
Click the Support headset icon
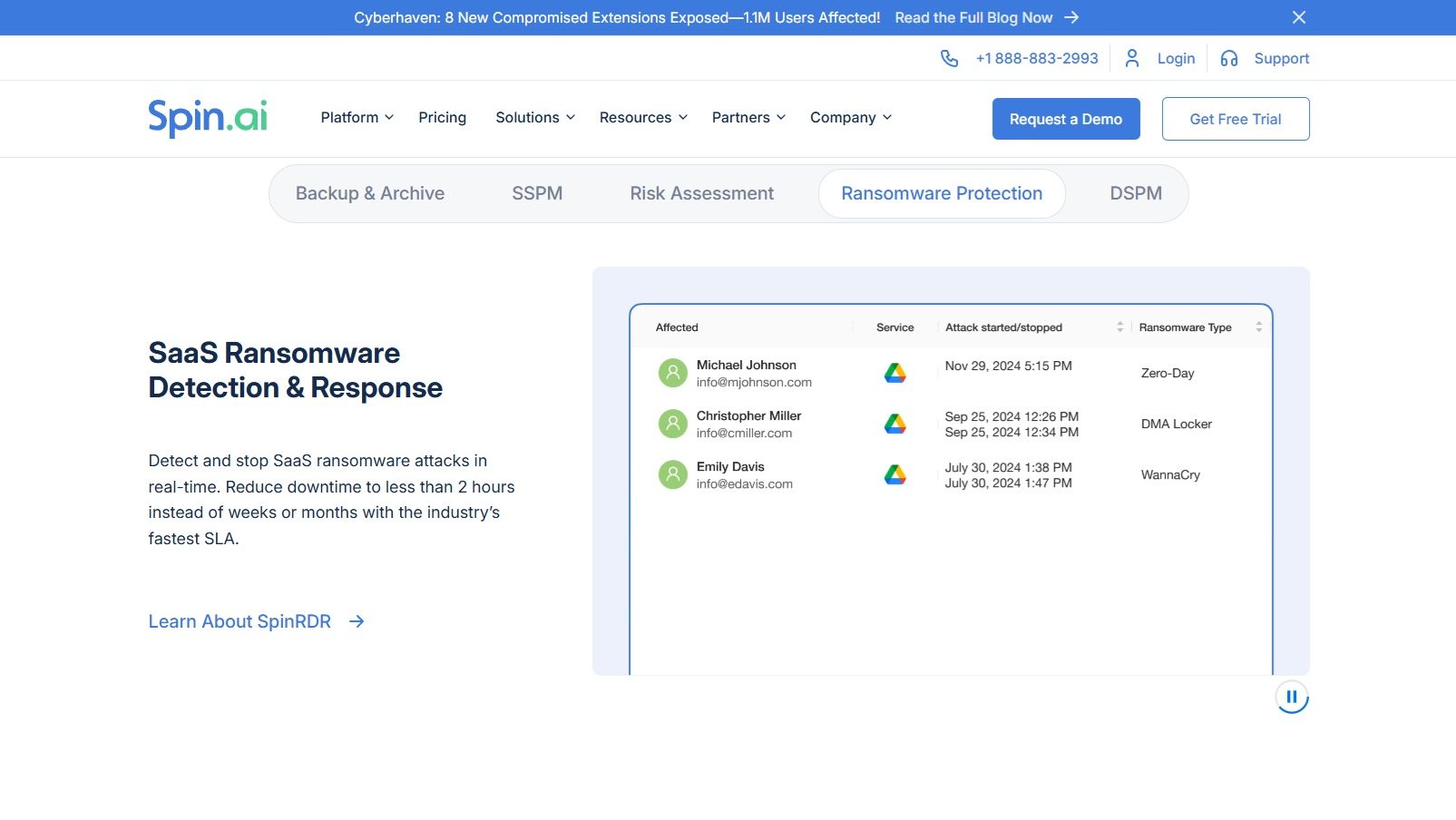coord(1228,59)
